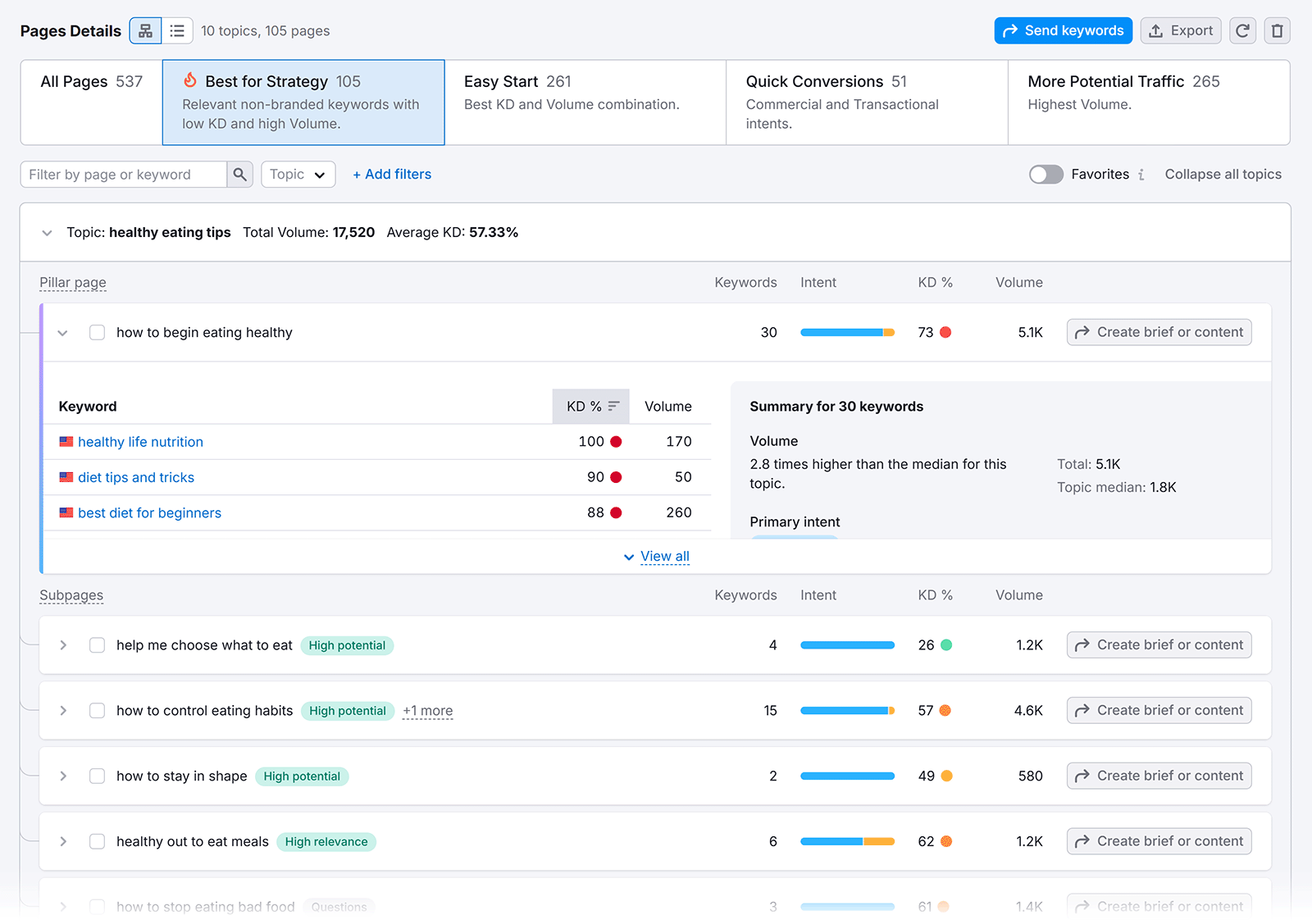The width and height of the screenshot is (1312, 924).
Task: Click the intent bar for 'help me choose what to eat'
Action: [x=847, y=644]
